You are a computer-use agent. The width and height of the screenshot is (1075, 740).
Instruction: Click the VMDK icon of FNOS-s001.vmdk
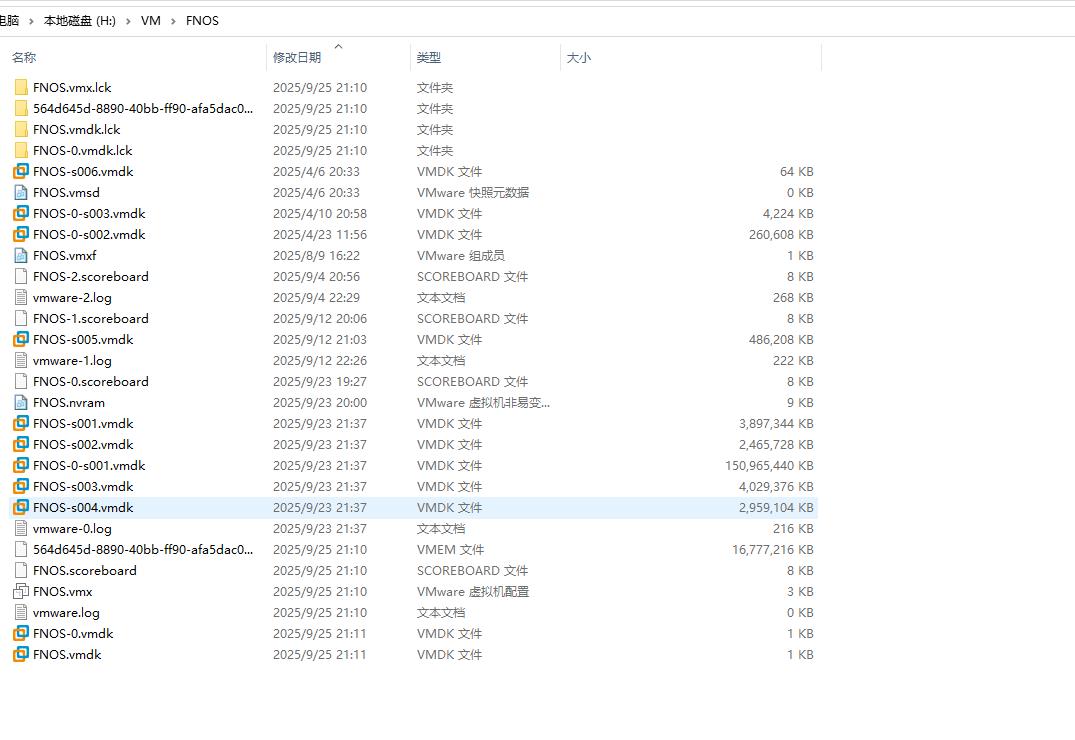coord(21,423)
